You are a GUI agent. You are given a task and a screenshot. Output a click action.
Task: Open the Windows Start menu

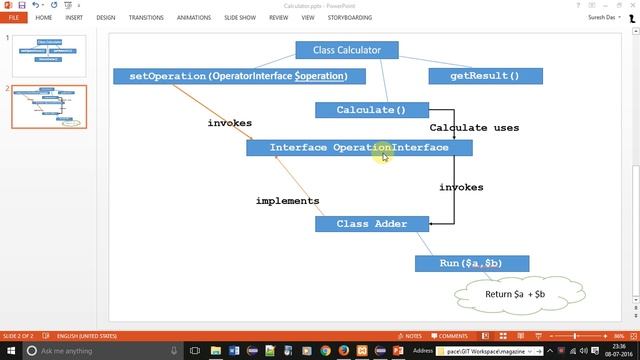click(11, 351)
